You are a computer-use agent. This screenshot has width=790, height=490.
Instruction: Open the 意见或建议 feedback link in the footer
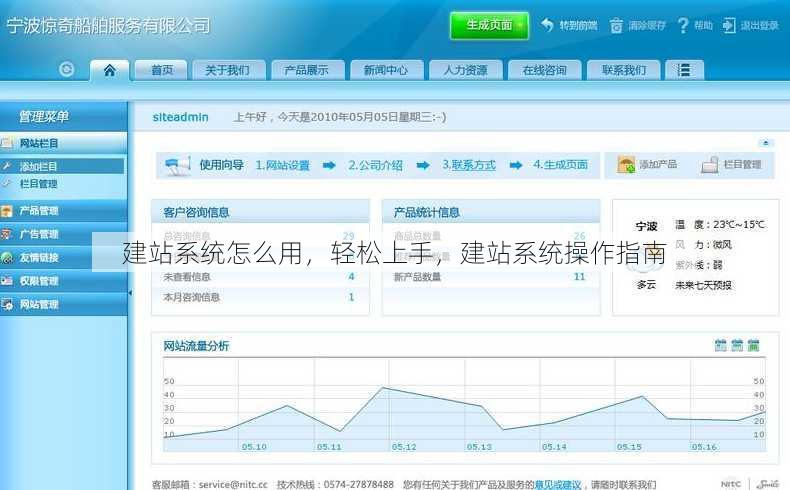click(x=558, y=484)
